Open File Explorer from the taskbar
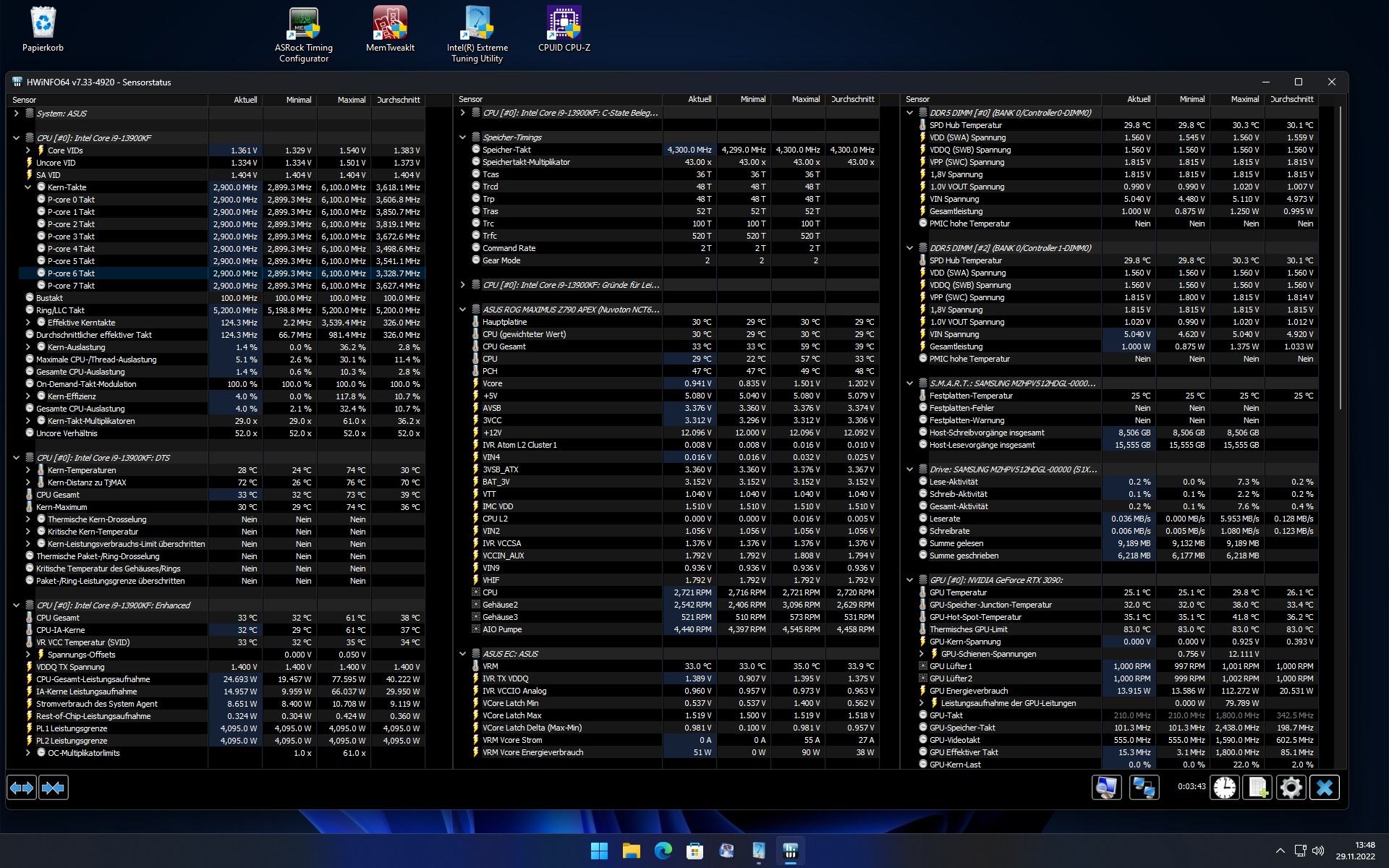Viewport: 1389px width, 868px height. tap(632, 851)
